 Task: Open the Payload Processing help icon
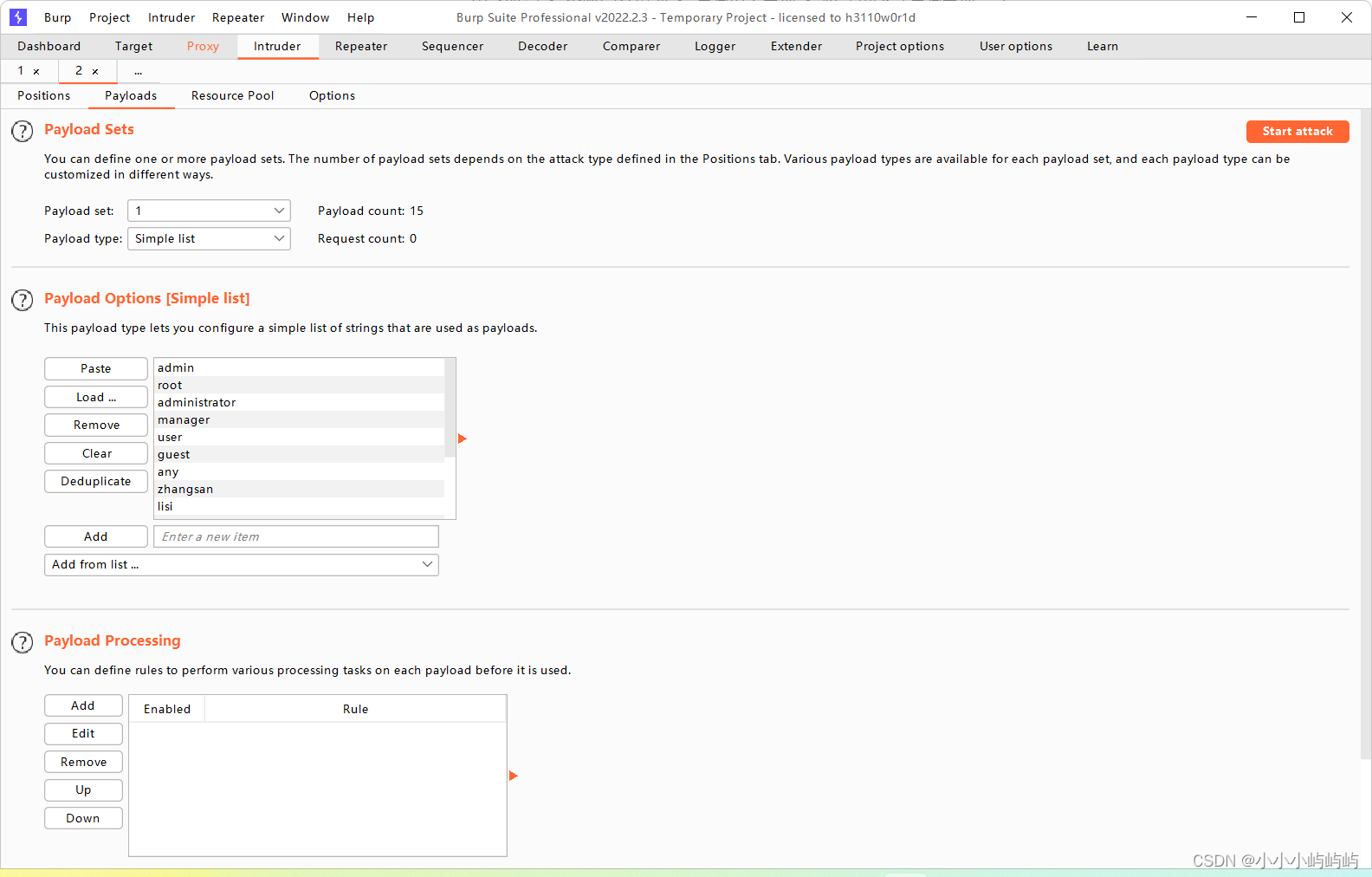coord(22,643)
